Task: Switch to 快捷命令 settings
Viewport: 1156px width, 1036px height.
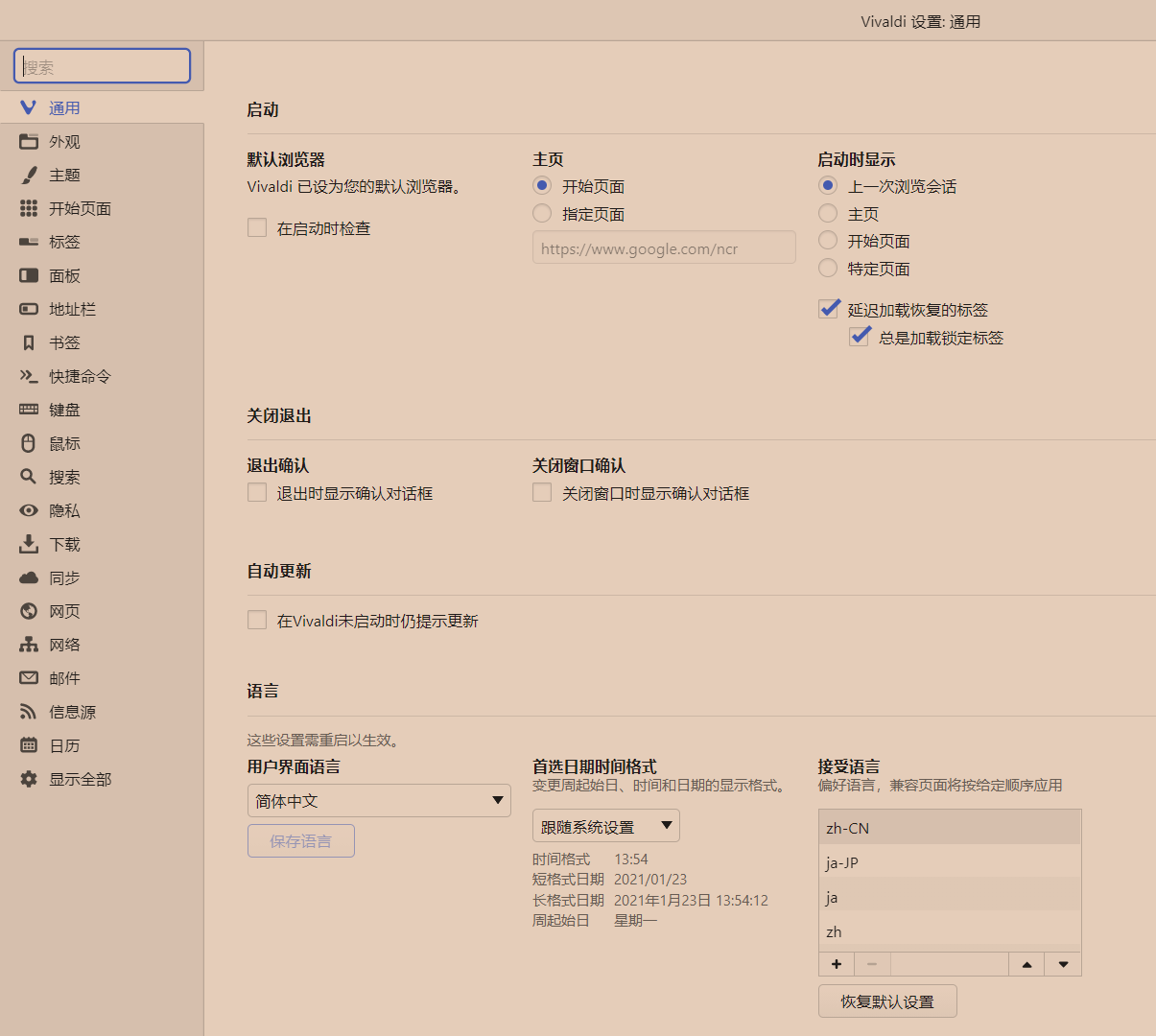Action: pyautogui.click(x=102, y=376)
